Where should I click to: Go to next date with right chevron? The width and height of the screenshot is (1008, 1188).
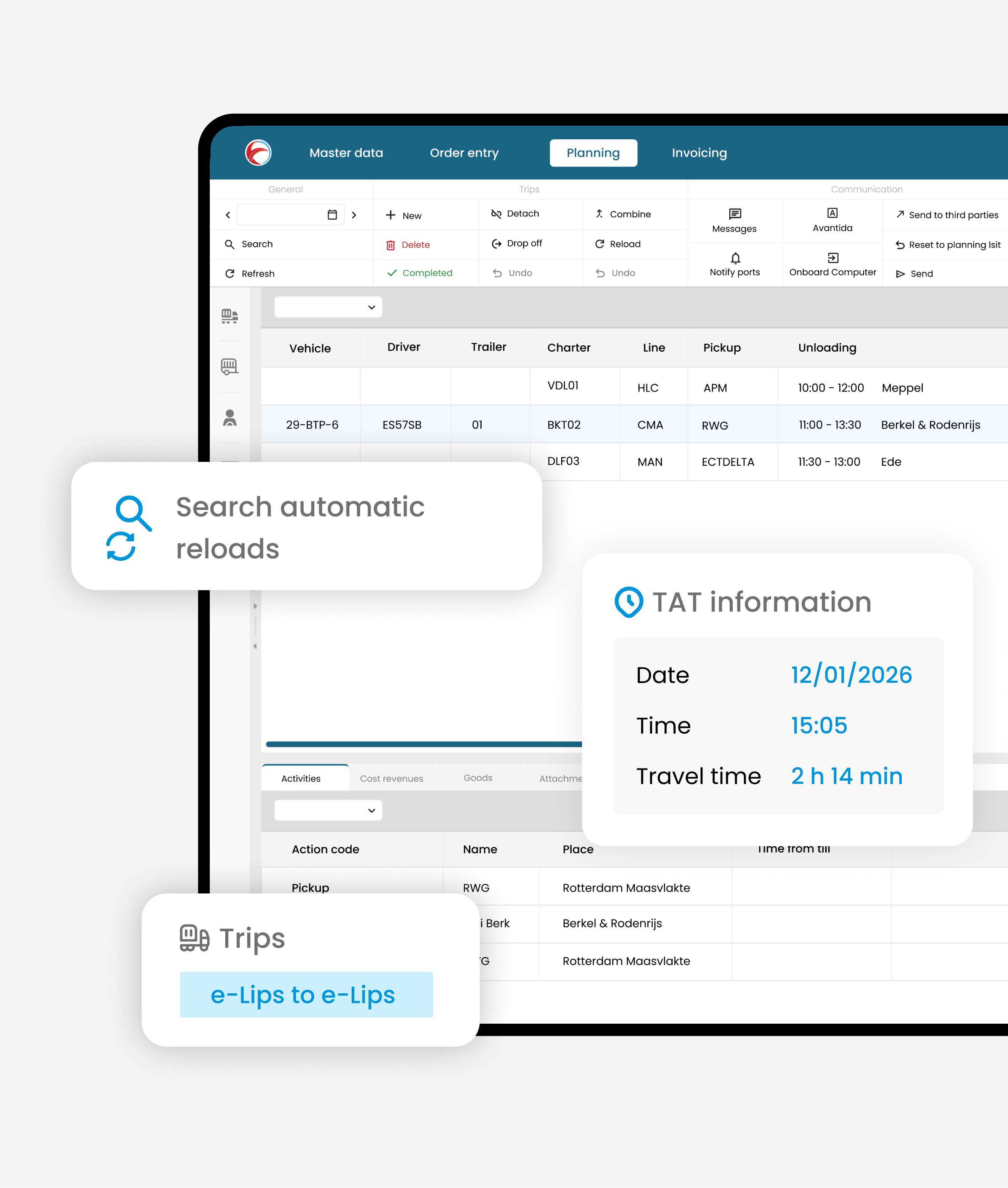[354, 215]
